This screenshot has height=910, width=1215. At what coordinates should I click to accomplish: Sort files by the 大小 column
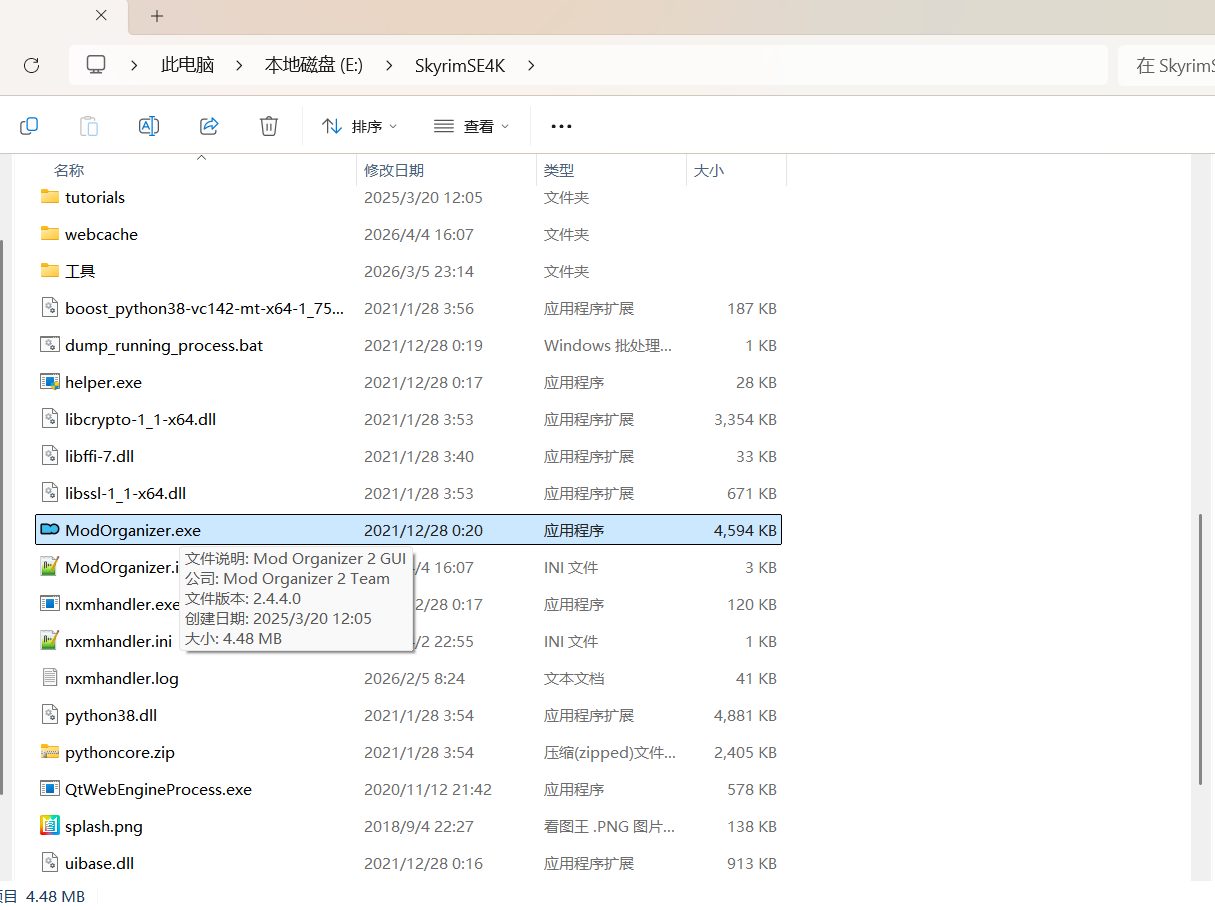708,170
